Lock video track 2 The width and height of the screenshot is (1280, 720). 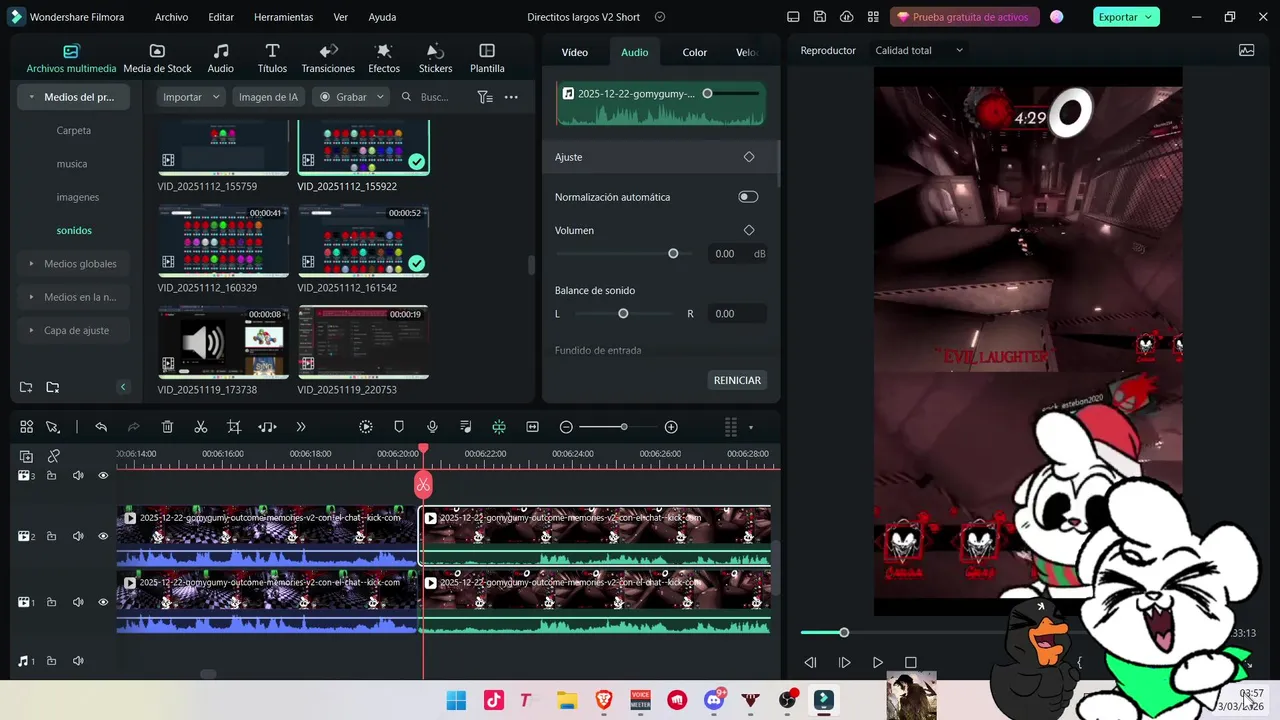(x=51, y=536)
